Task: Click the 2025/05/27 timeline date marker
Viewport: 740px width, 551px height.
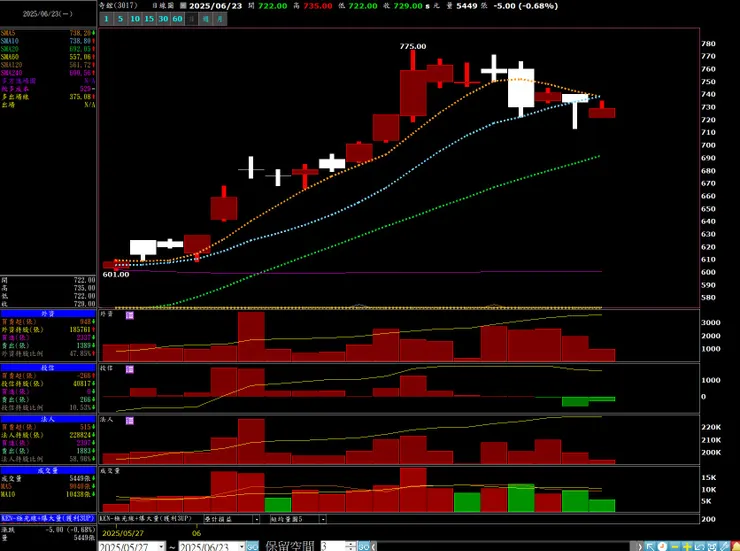Action: [123, 533]
